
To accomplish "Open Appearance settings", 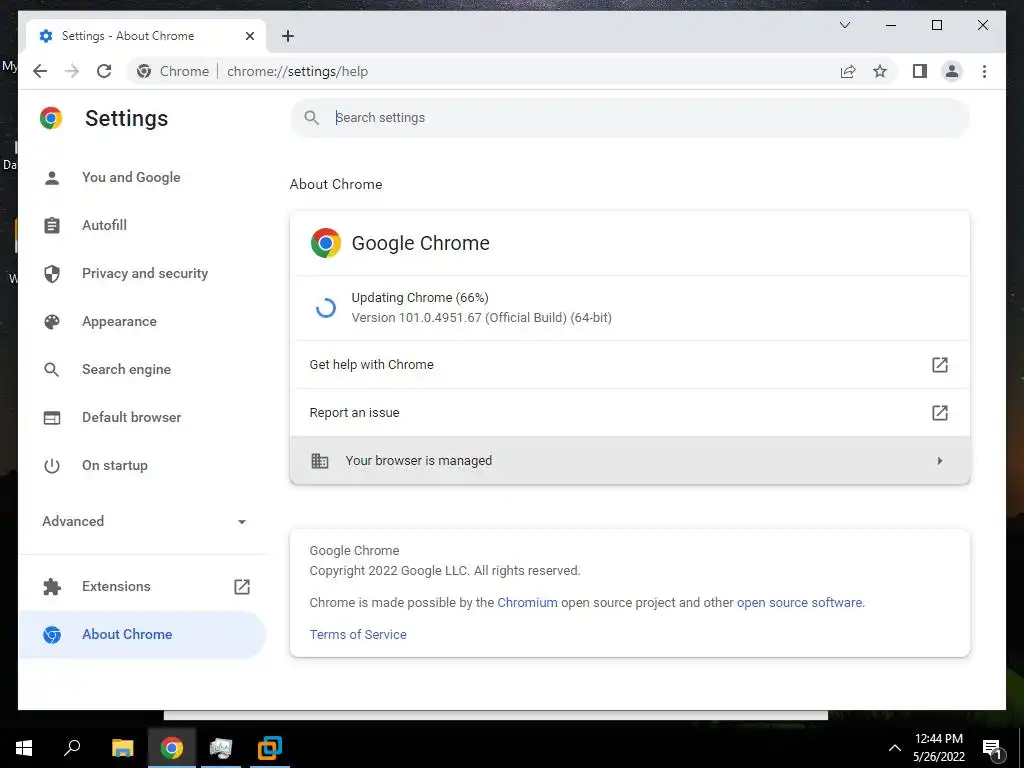I will 142,321.
